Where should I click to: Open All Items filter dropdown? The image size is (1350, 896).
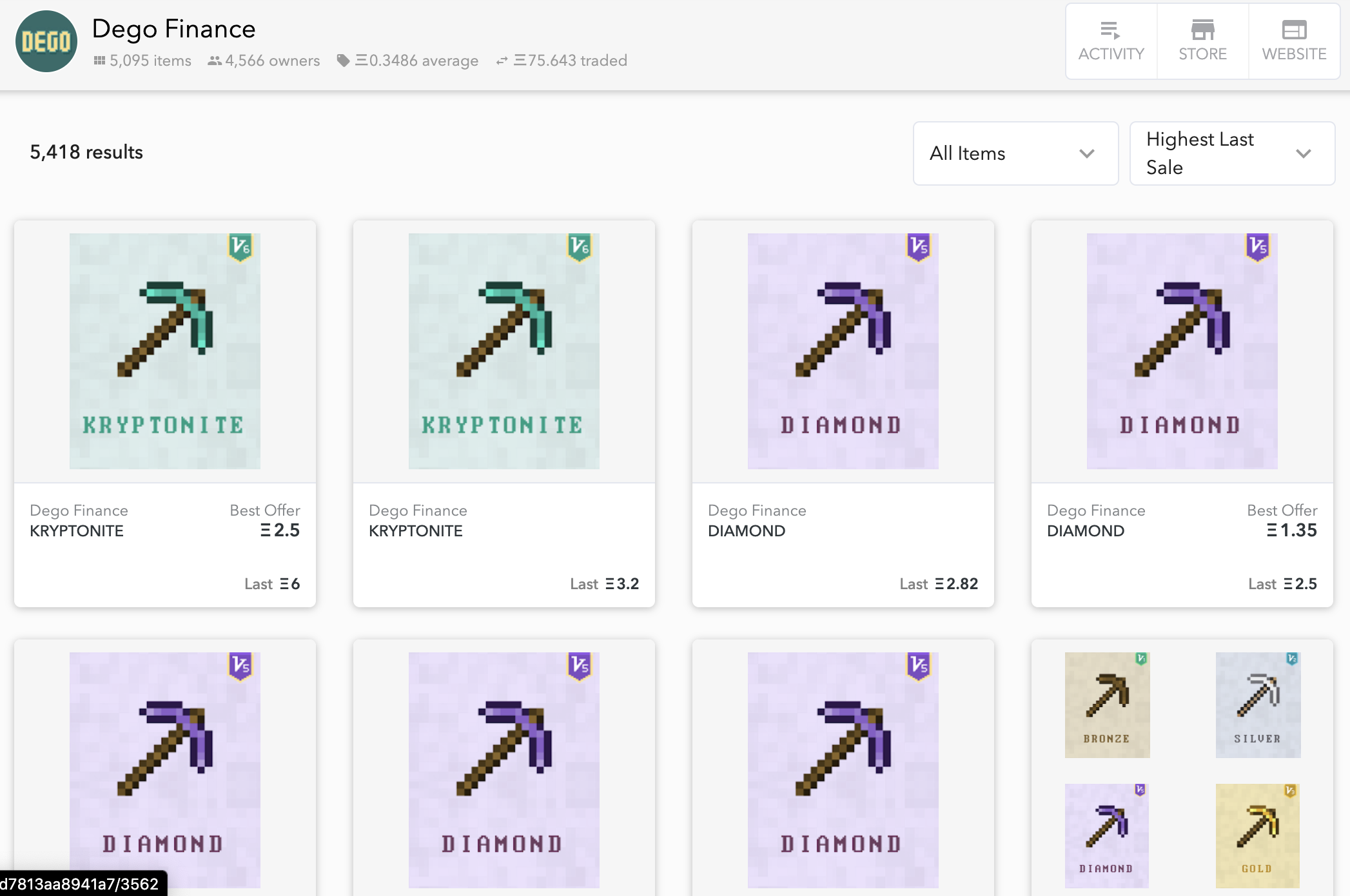coord(1015,153)
